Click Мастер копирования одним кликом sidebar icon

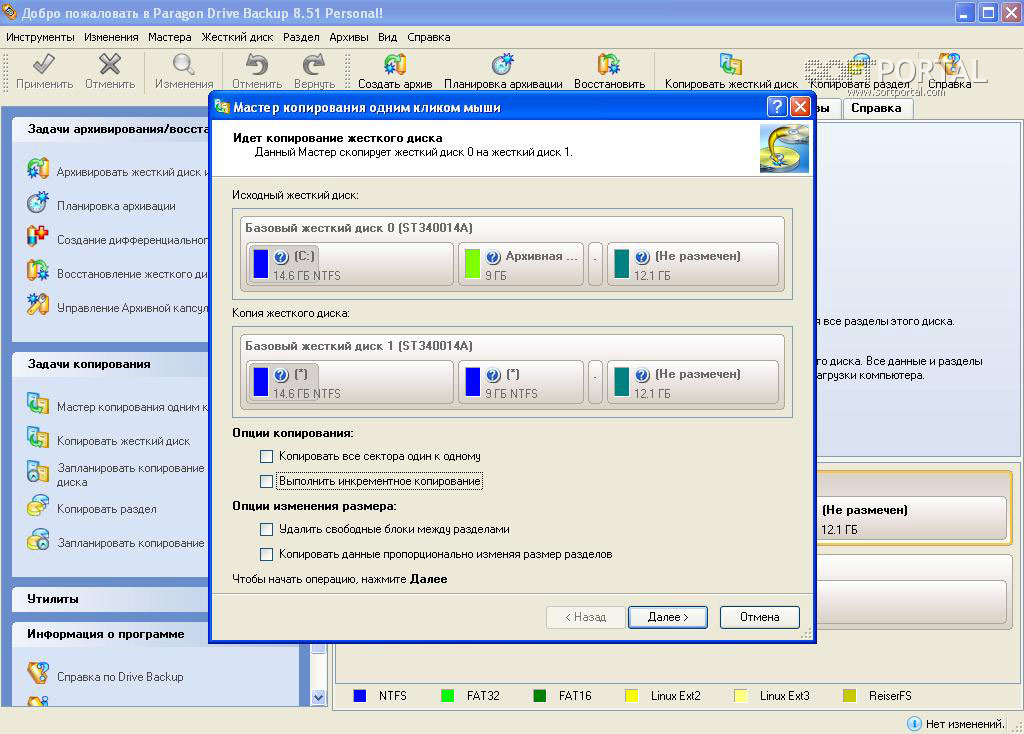[x=38, y=404]
